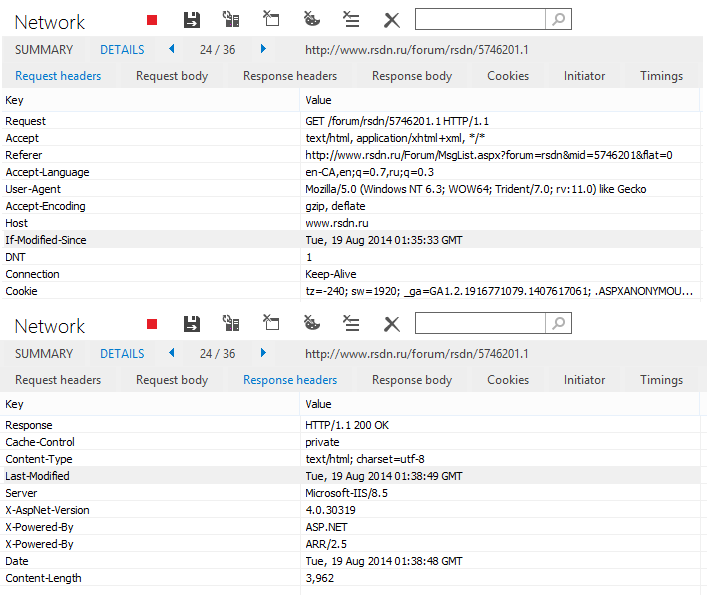This screenshot has height=603, width=710.
Task: Click the Value column header in the bottom table
Action: 500,404
